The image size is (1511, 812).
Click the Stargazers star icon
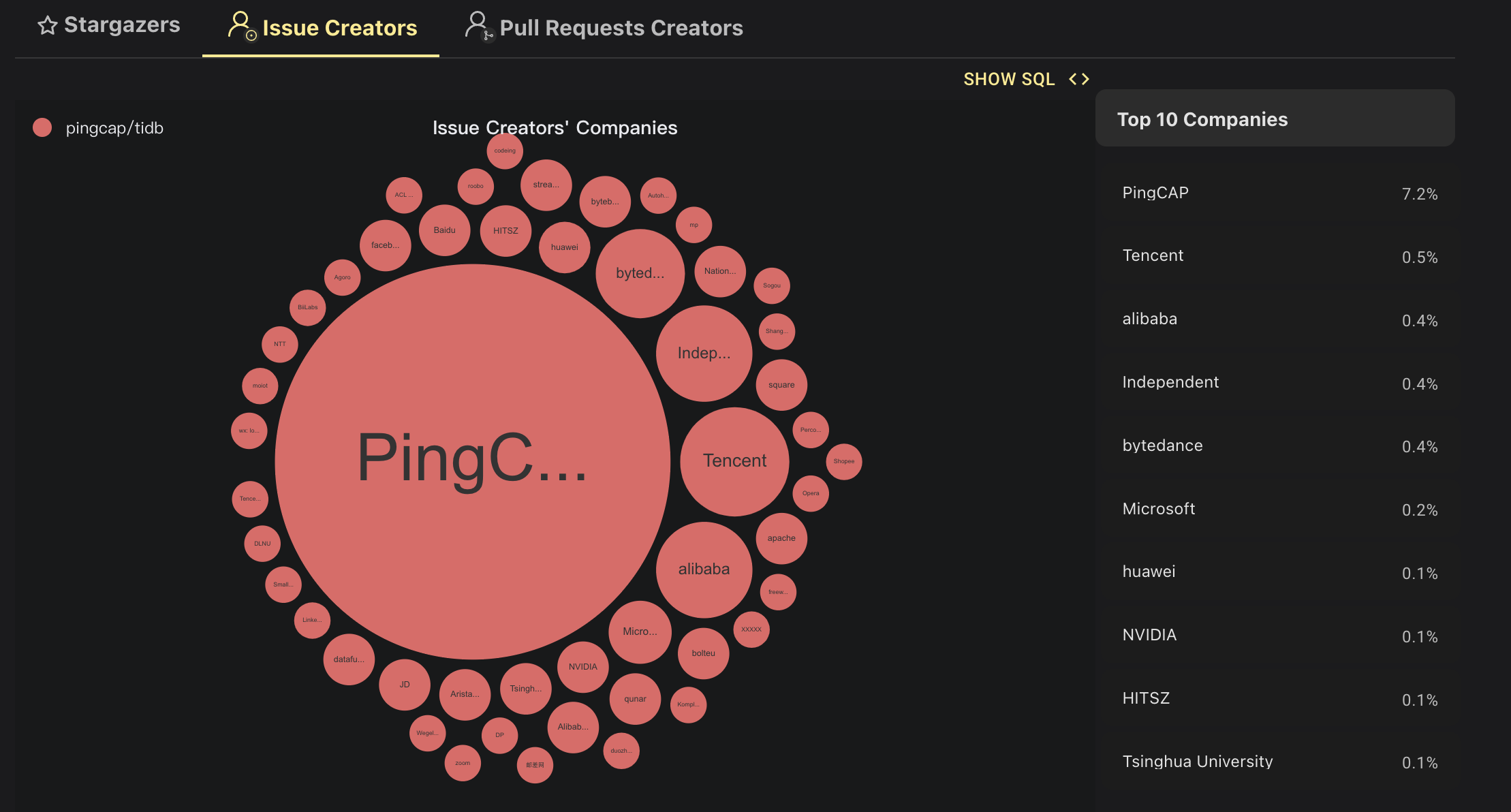coord(47,26)
